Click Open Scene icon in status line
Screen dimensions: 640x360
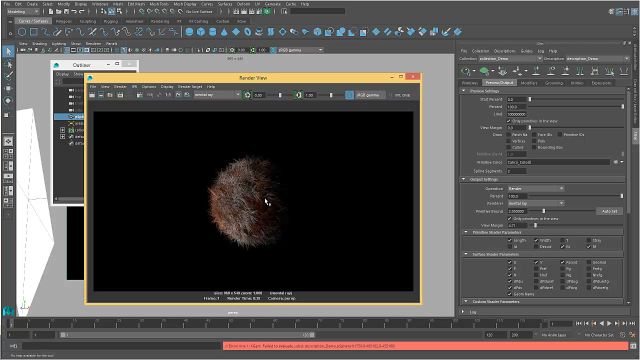point(59,11)
